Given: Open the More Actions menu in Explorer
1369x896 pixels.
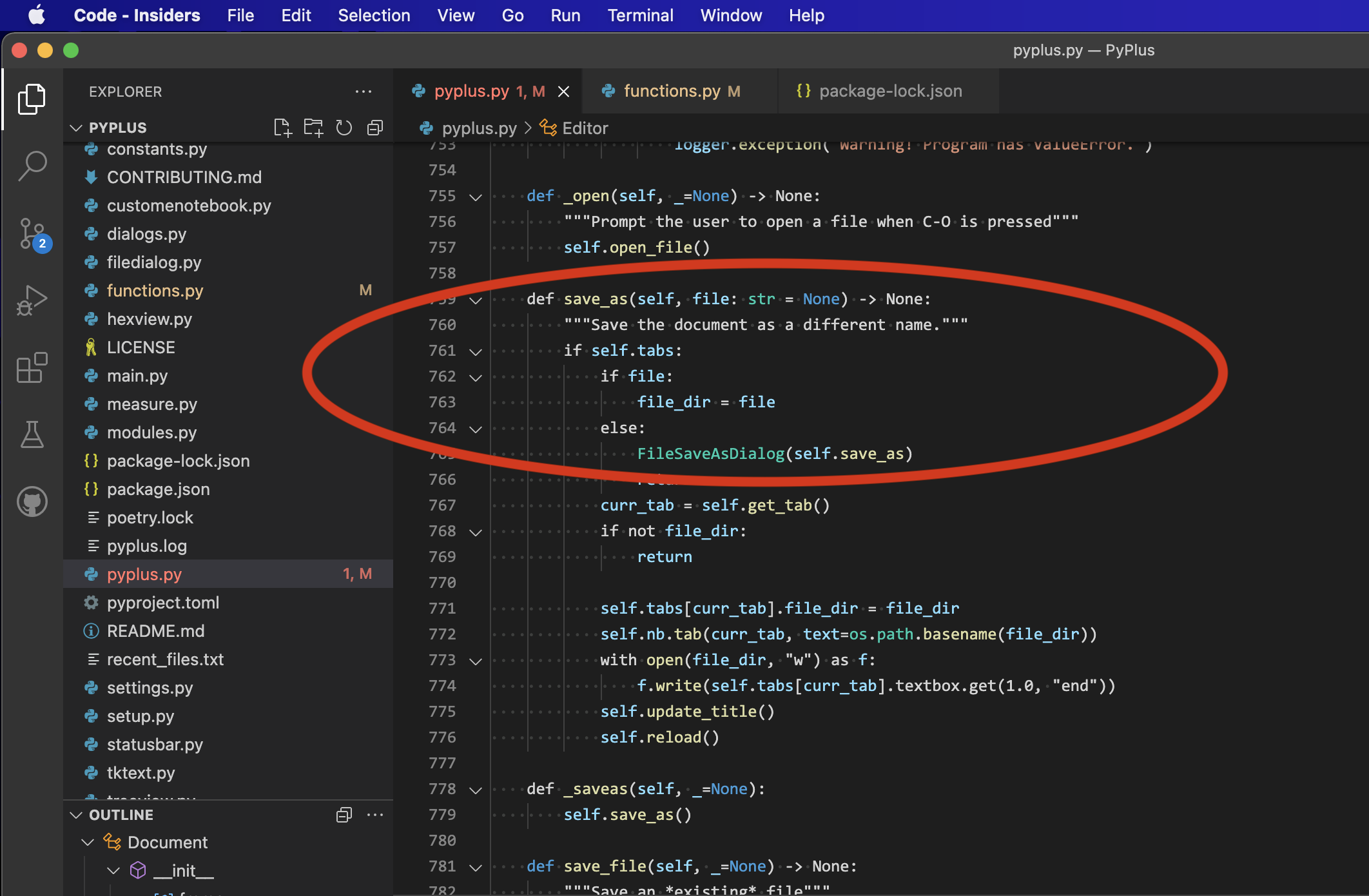Looking at the screenshot, I should pyautogui.click(x=364, y=92).
